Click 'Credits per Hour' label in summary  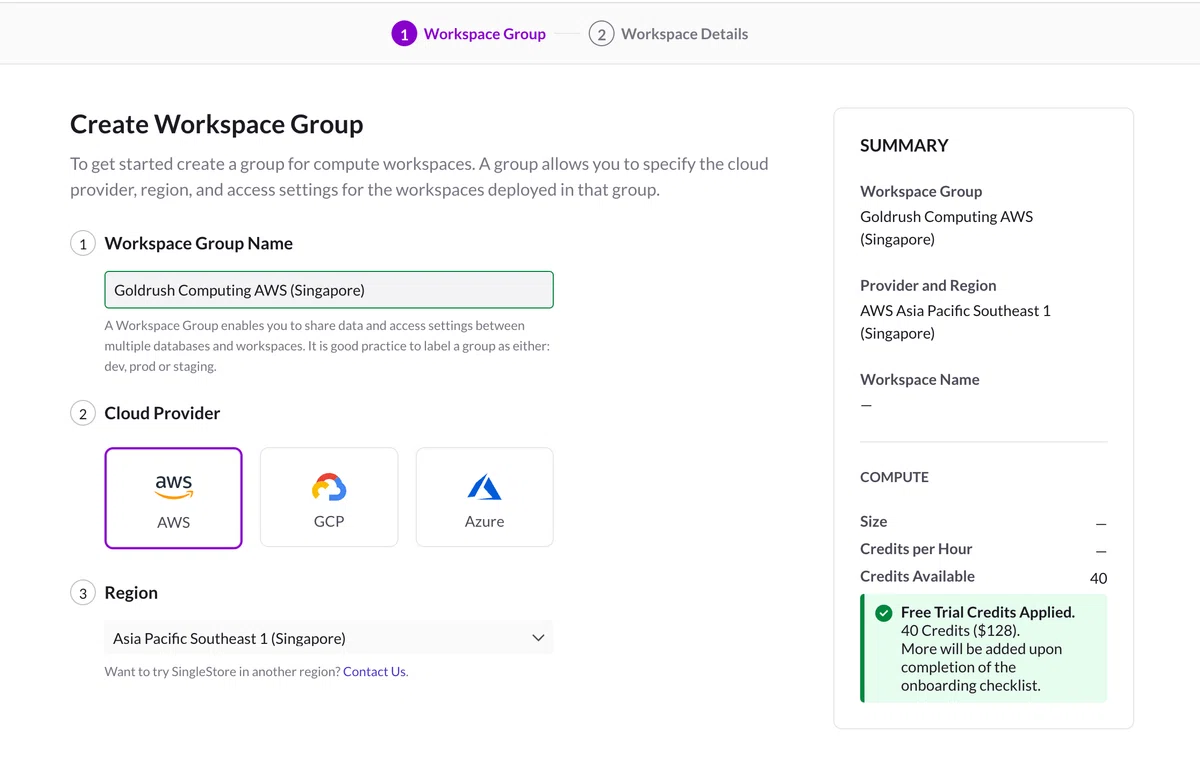tap(916, 549)
